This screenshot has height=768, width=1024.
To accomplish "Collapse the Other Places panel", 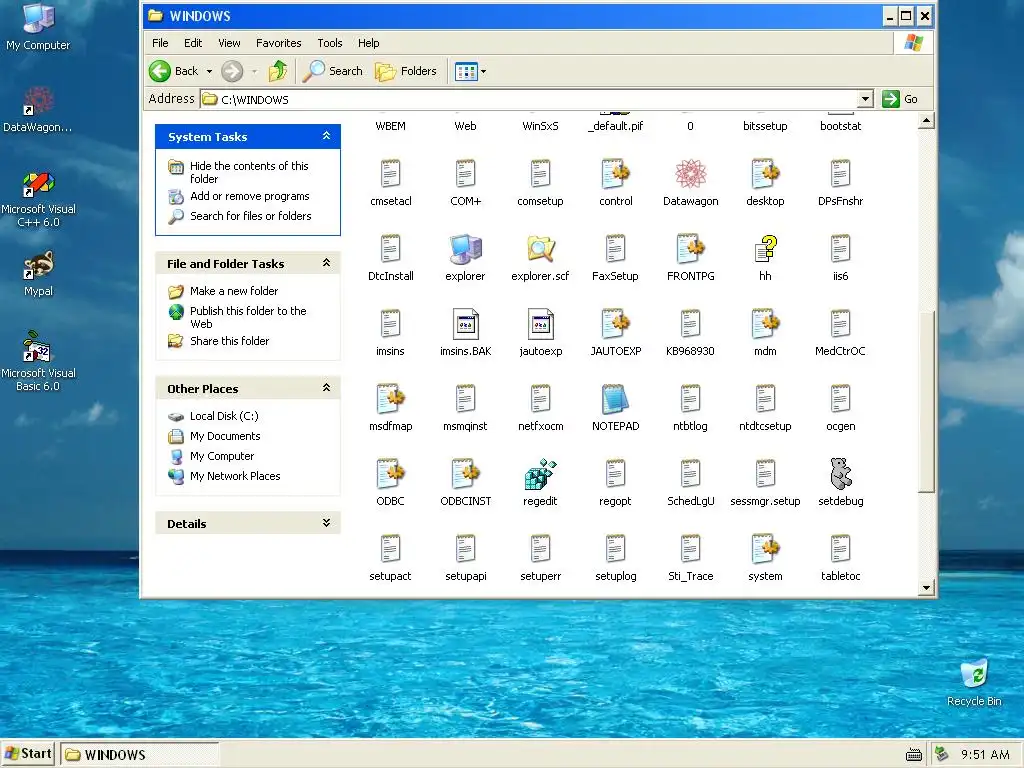I will click(327, 388).
